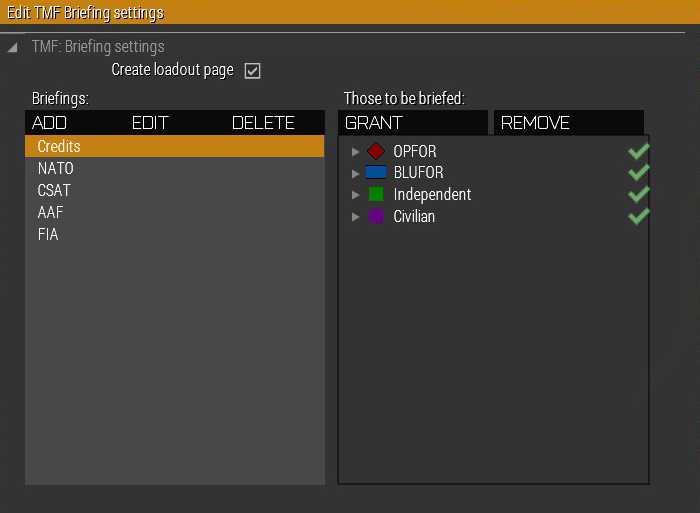Expand the OPFOR tree node

pyautogui.click(x=355, y=152)
